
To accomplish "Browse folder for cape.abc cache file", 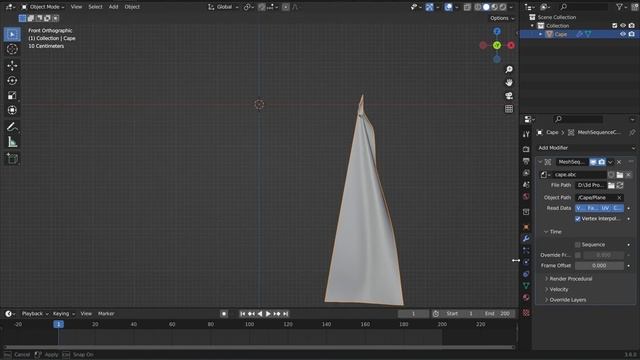I will point(620,175).
